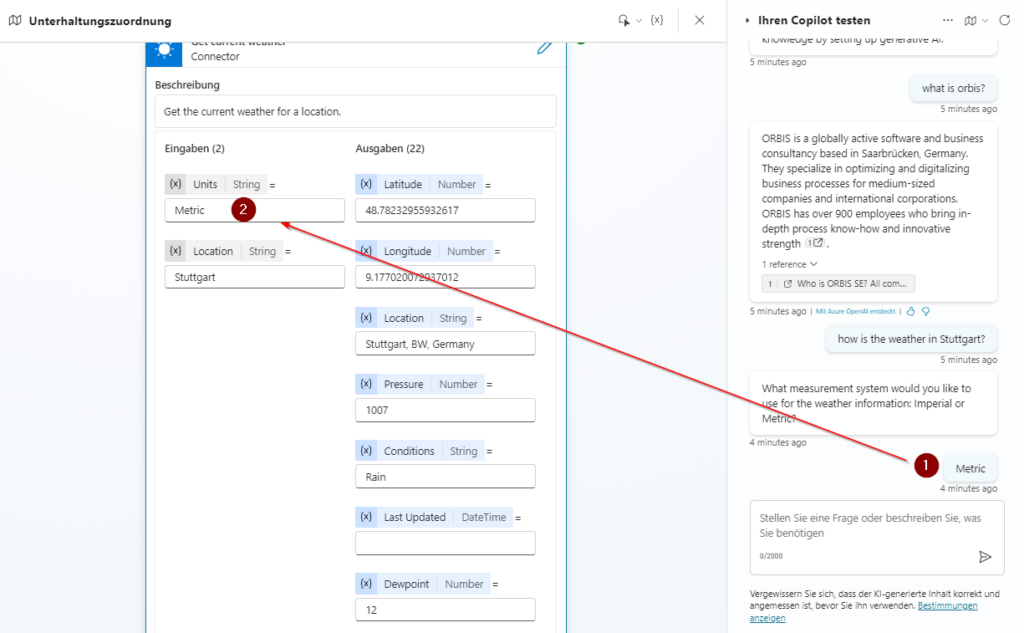Click the tracking icon in the top toolbar

pyautogui.click(x=623, y=19)
